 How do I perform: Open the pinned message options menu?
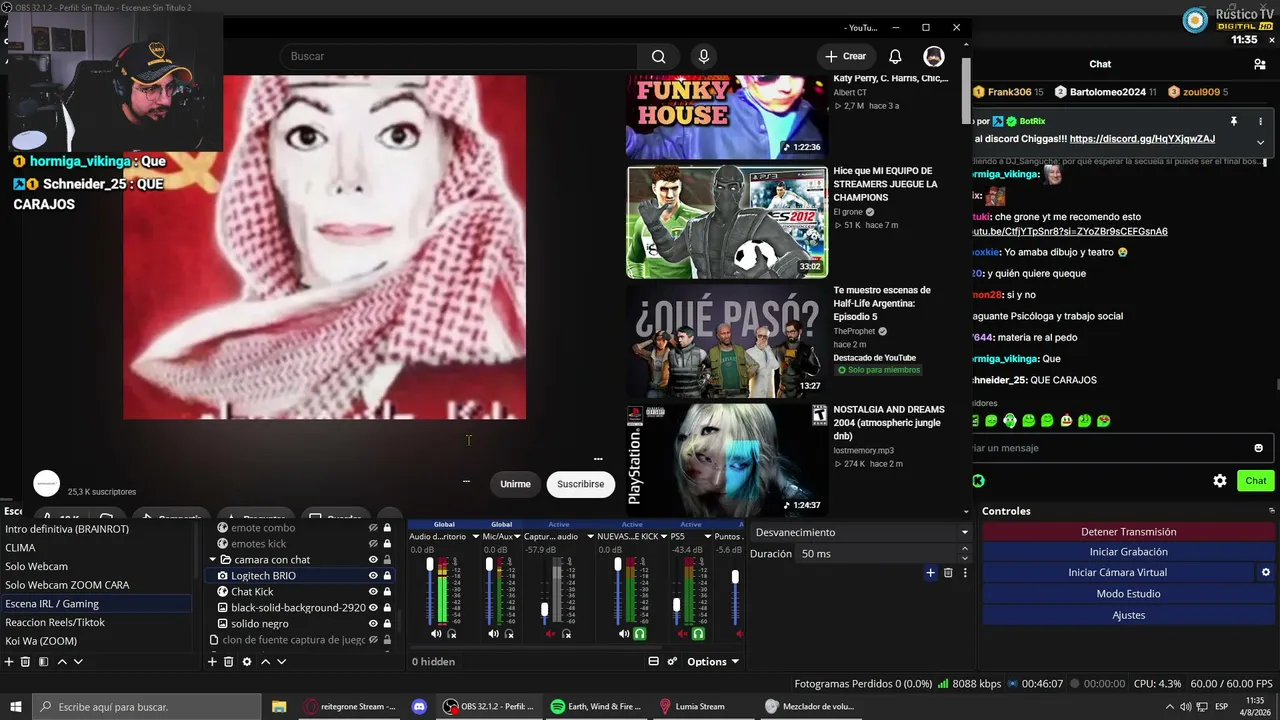[x=1260, y=122]
